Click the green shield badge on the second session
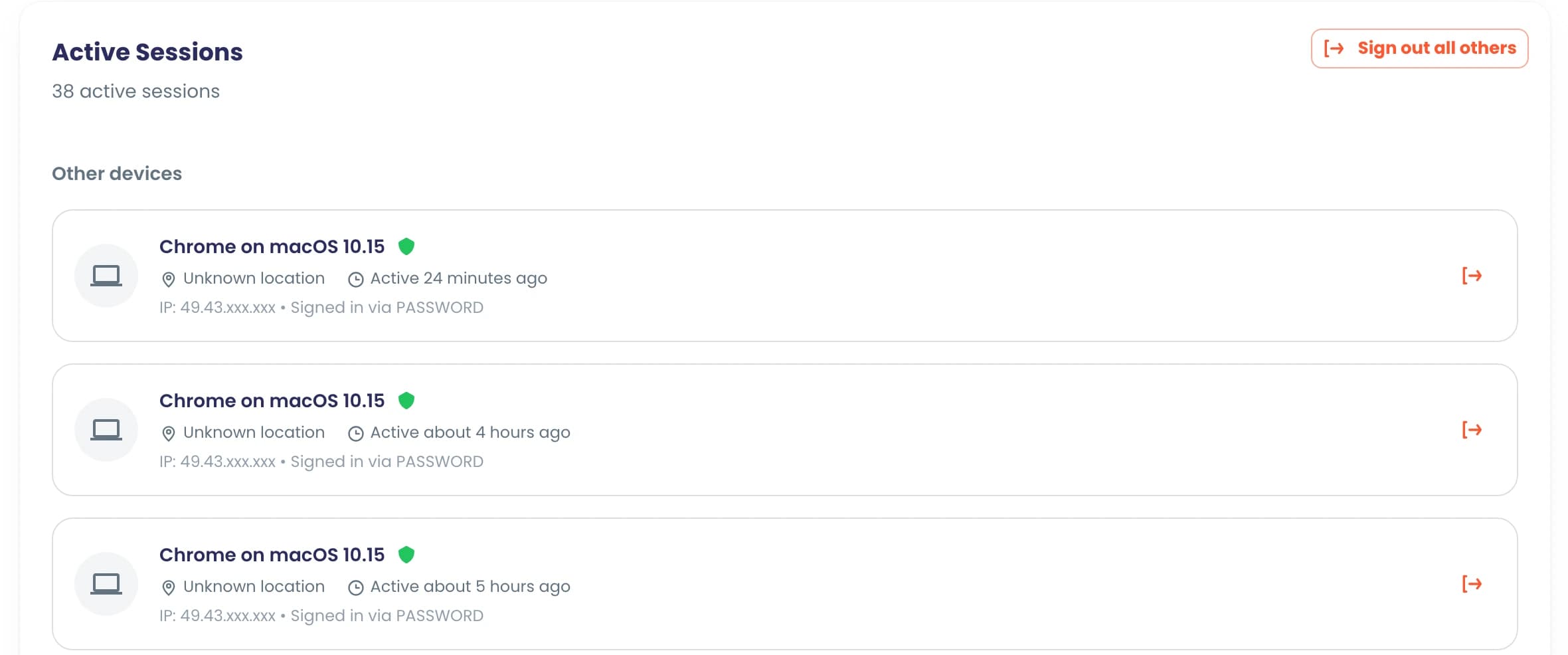The width and height of the screenshot is (1568, 655). point(406,401)
